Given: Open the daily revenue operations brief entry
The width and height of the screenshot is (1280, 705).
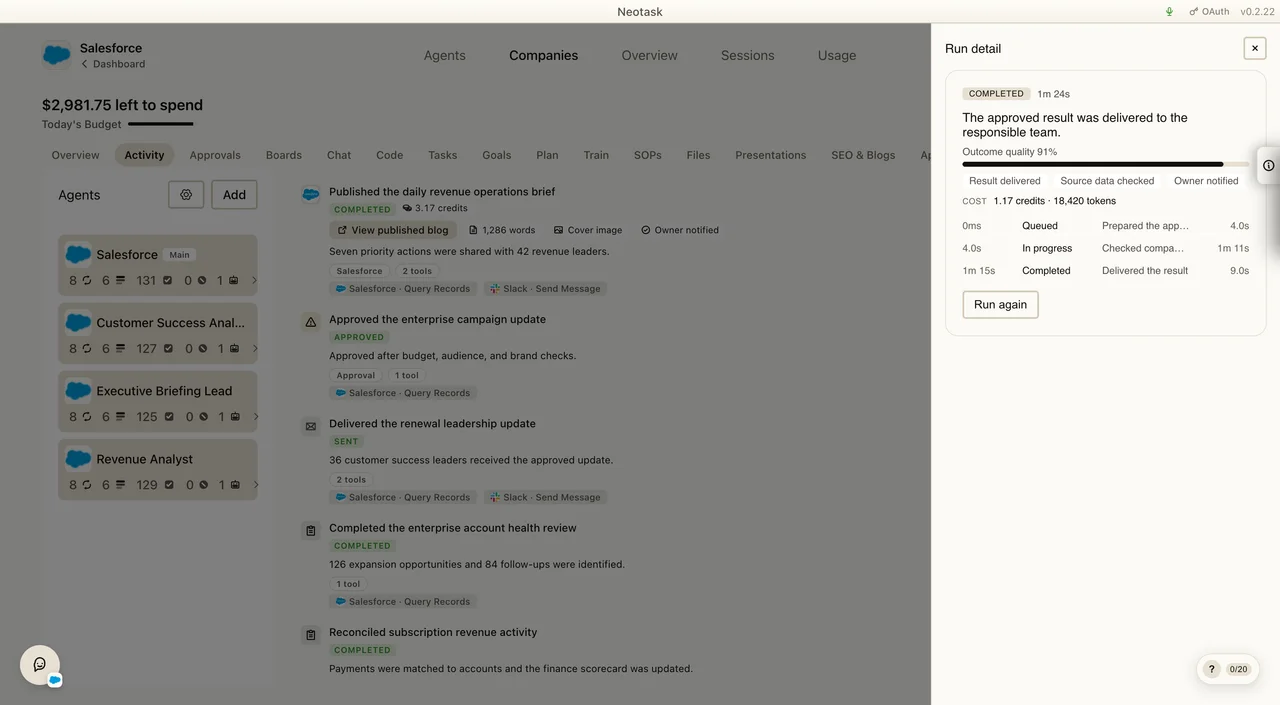Looking at the screenshot, I should pyautogui.click(x=442, y=192).
